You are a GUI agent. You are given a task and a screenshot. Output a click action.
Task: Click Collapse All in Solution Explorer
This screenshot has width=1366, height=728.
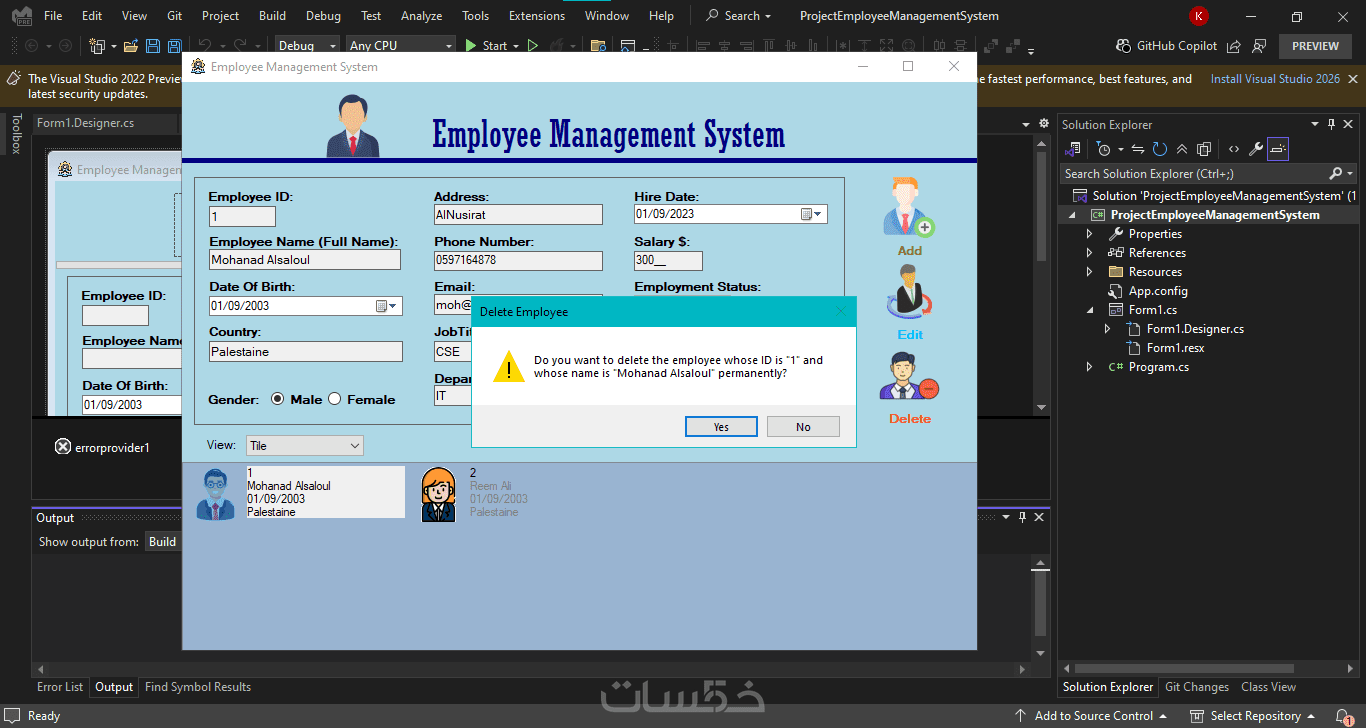[1182, 149]
